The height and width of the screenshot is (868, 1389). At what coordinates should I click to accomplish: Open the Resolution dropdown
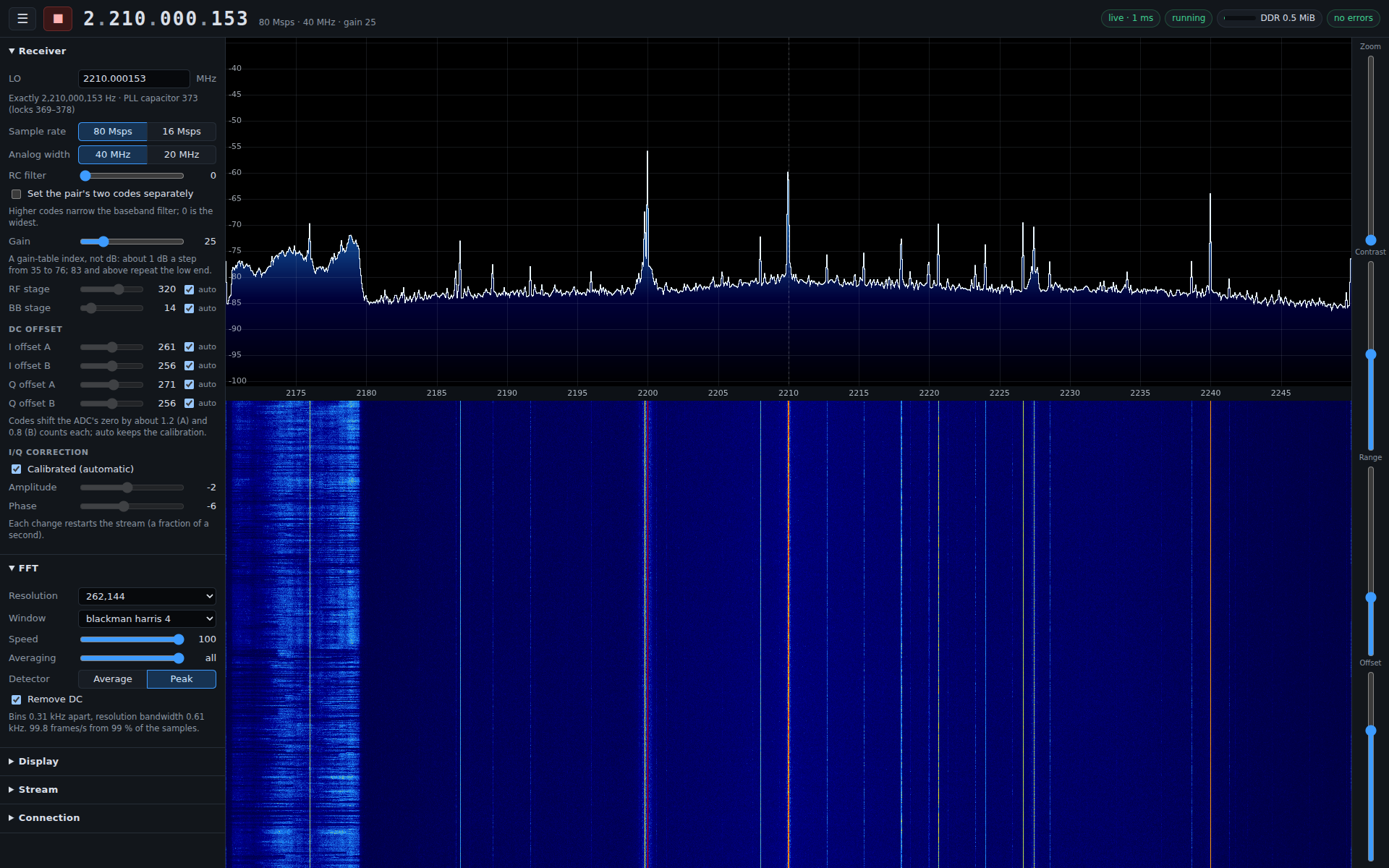147,597
